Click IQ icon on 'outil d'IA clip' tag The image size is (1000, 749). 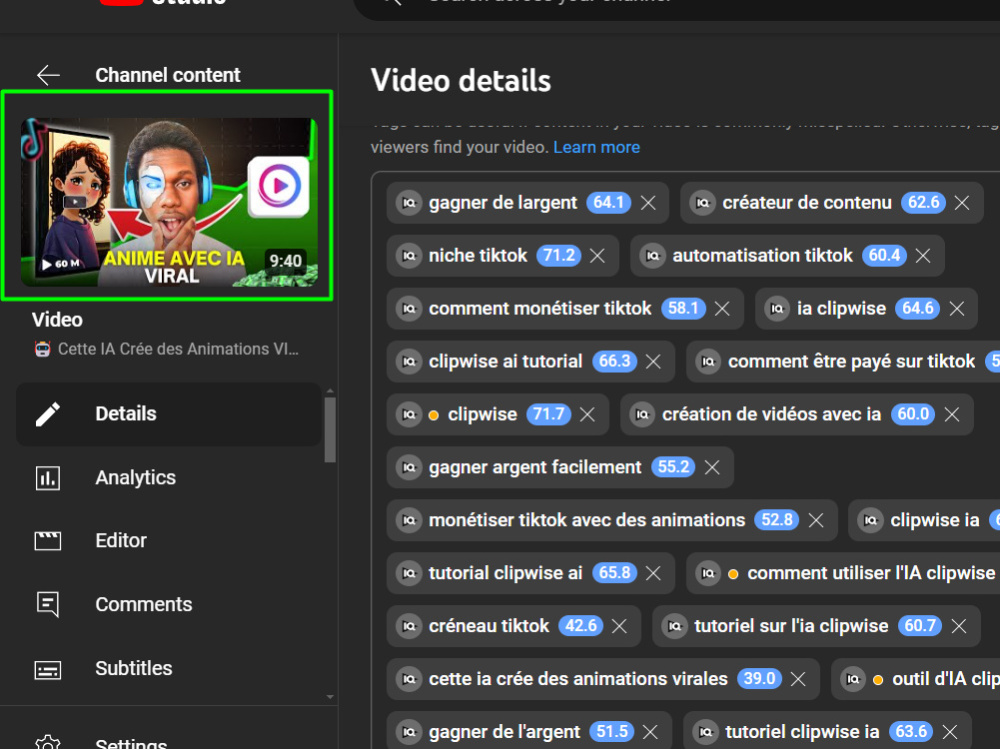point(853,679)
